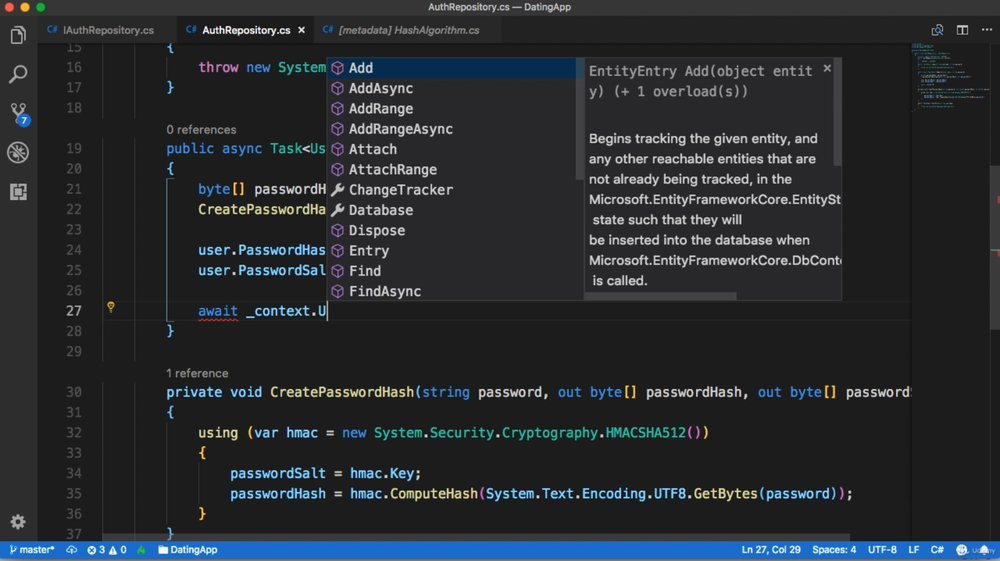This screenshot has width=1000, height=561.
Task: Close the suggestion documentation panel
Action: tap(827, 68)
